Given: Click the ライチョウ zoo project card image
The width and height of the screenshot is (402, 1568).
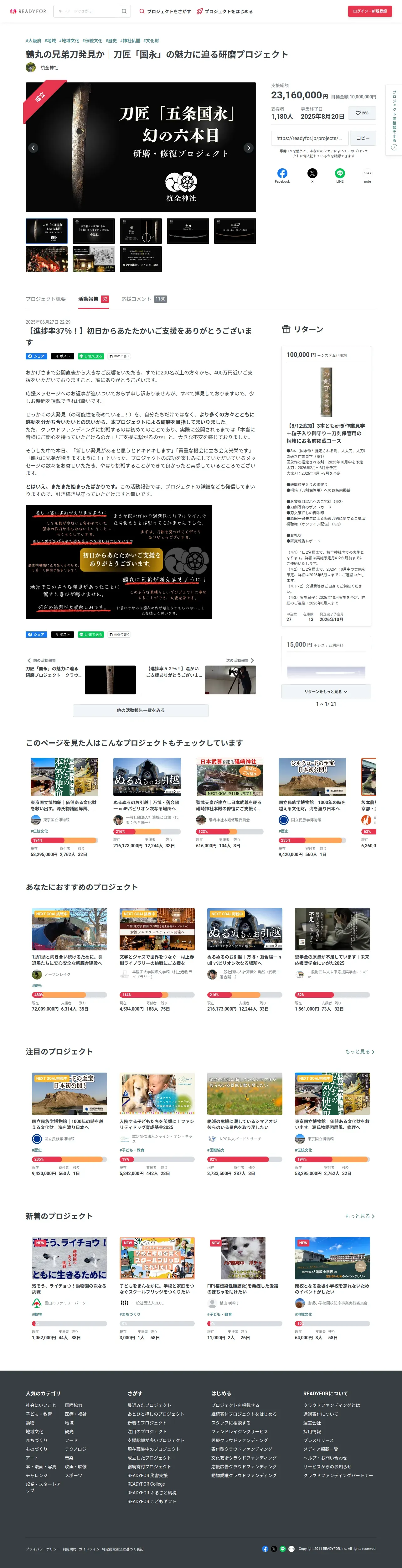Looking at the screenshot, I should (69, 1258).
